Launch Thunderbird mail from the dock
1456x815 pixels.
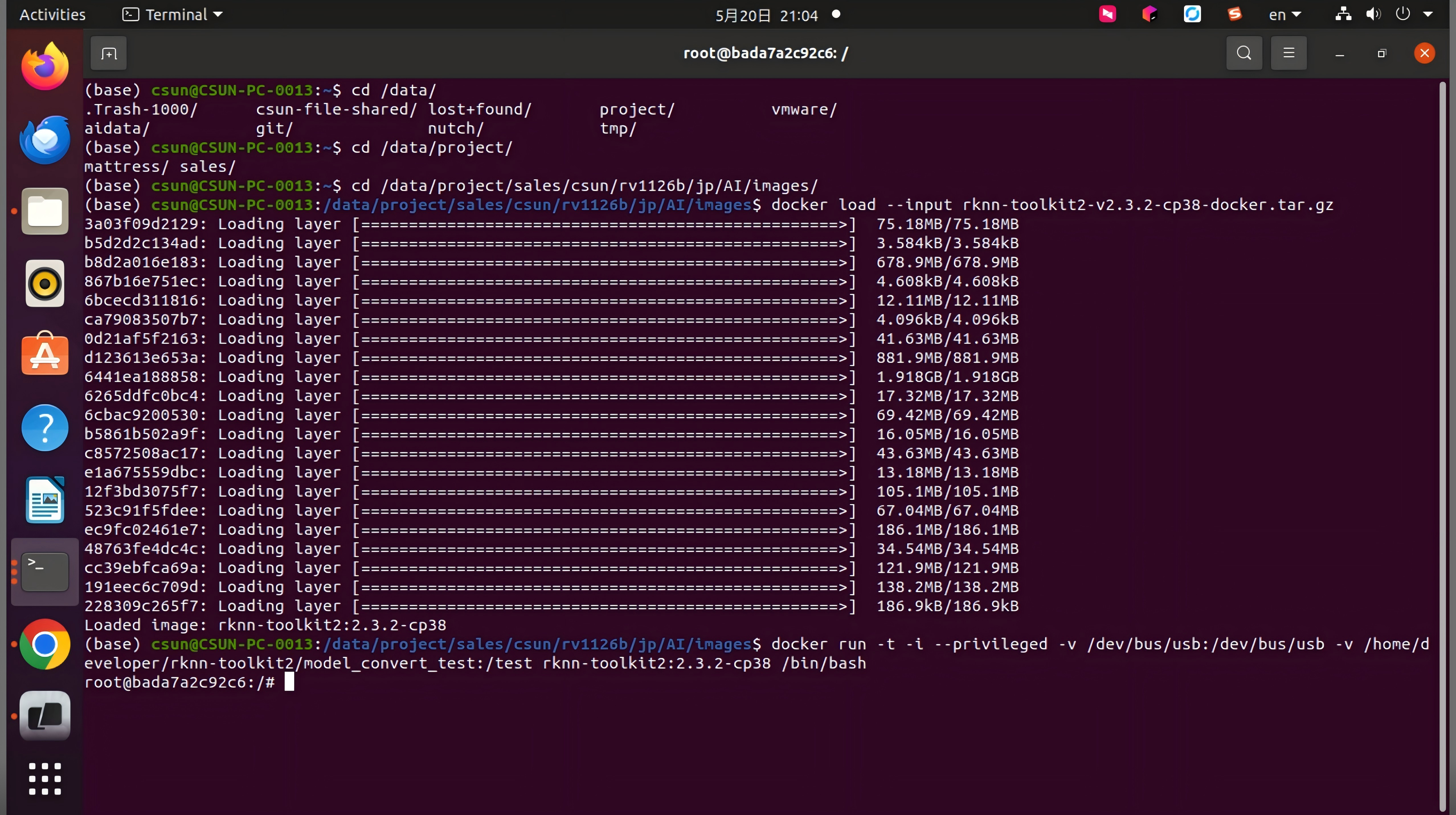[45, 139]
